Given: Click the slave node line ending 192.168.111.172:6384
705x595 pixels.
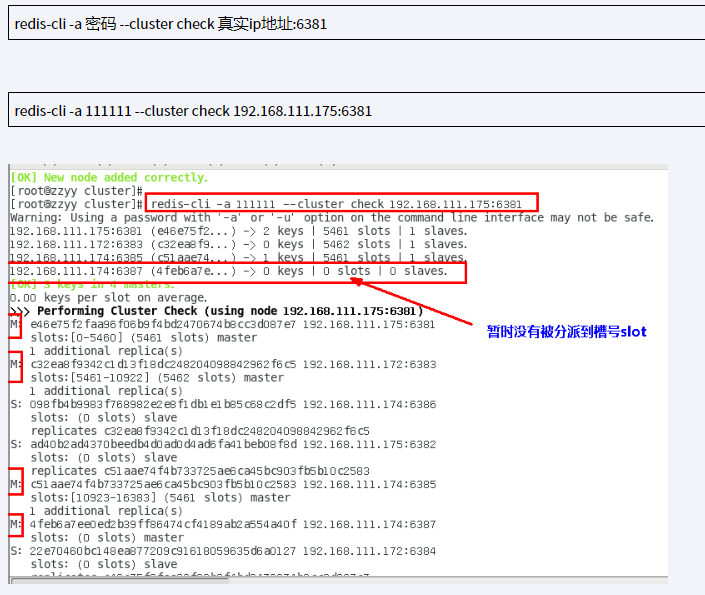Looking at the screenshot, I should pos(223,551).
